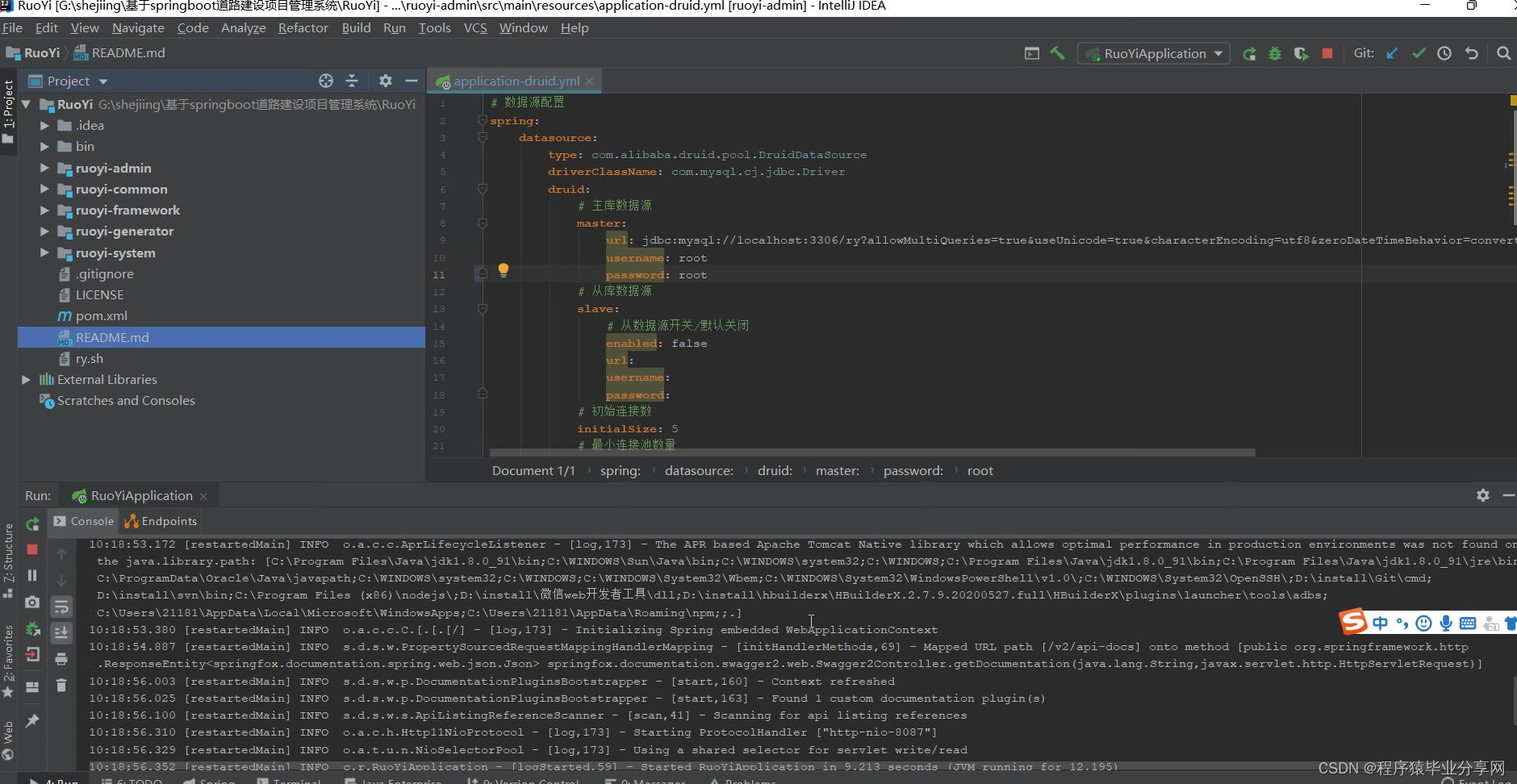Open the project structure window icon in toolbar
The width and height of the screenshot is (1517, 784).
(x=1031, y=53)
